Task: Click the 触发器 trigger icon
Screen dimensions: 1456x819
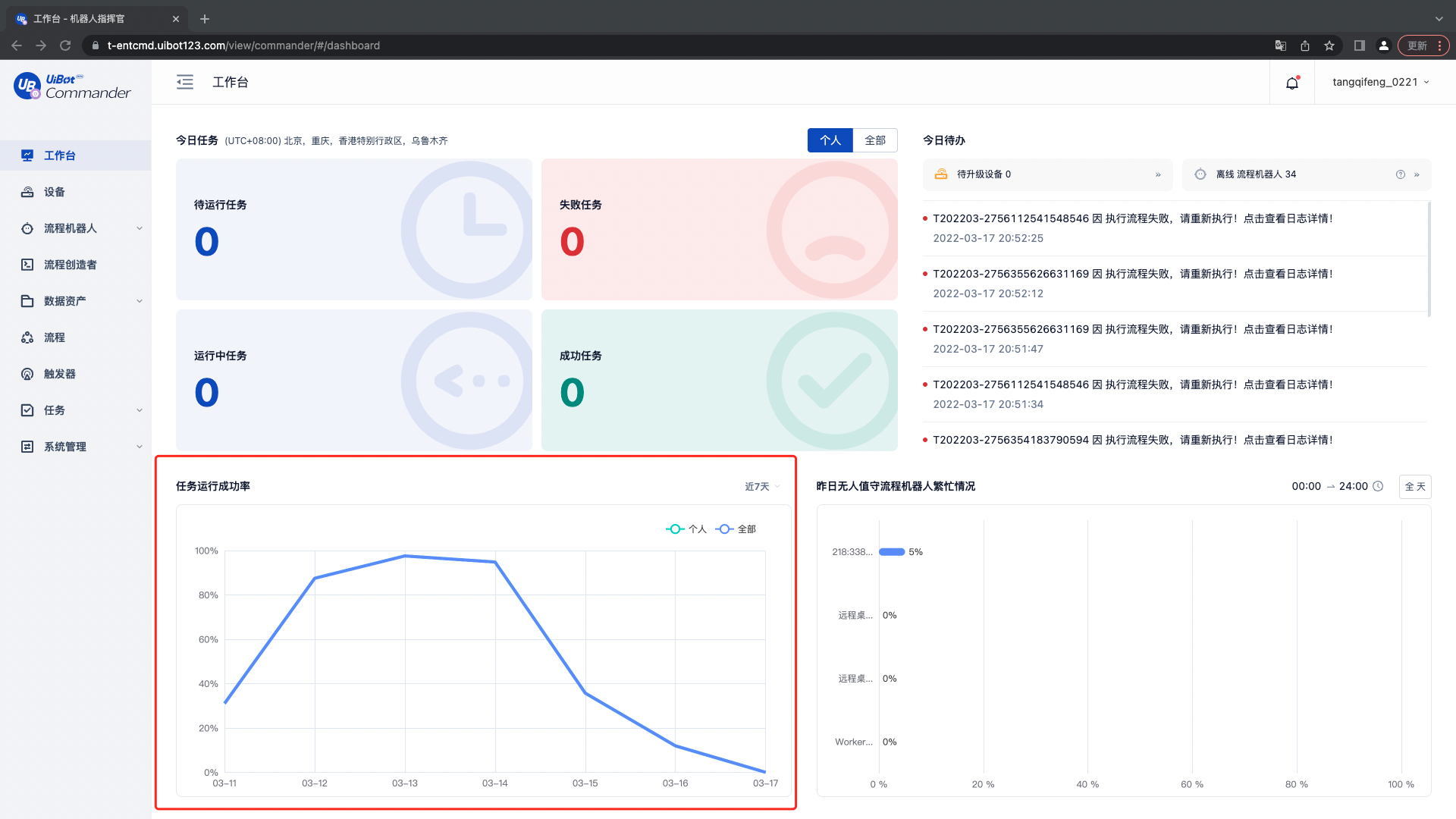Action: [27, 374]
